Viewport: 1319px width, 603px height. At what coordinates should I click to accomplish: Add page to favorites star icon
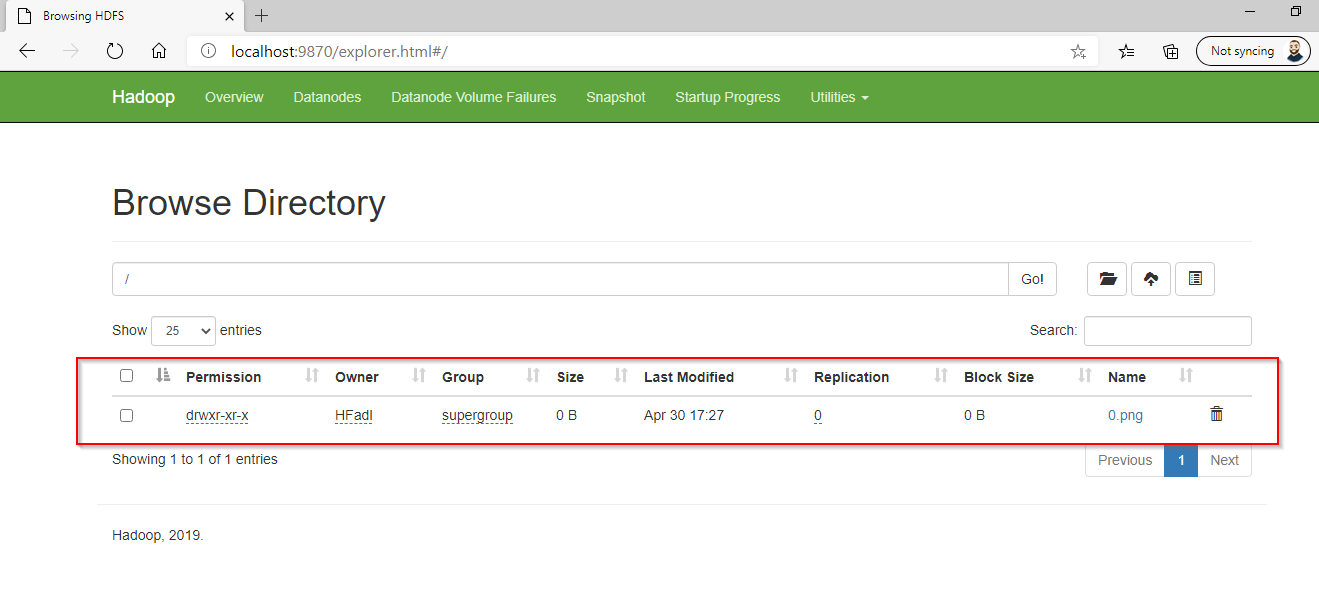pos(1078,51)
